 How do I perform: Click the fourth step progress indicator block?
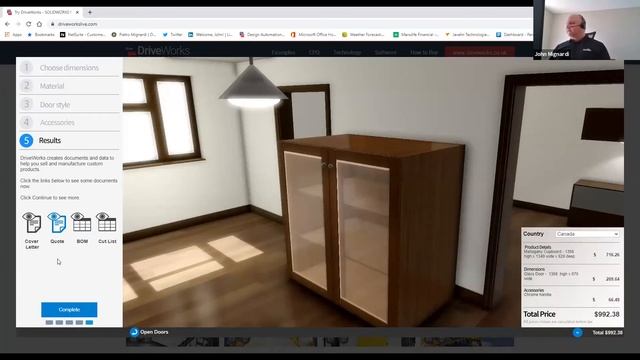(79, 322)
